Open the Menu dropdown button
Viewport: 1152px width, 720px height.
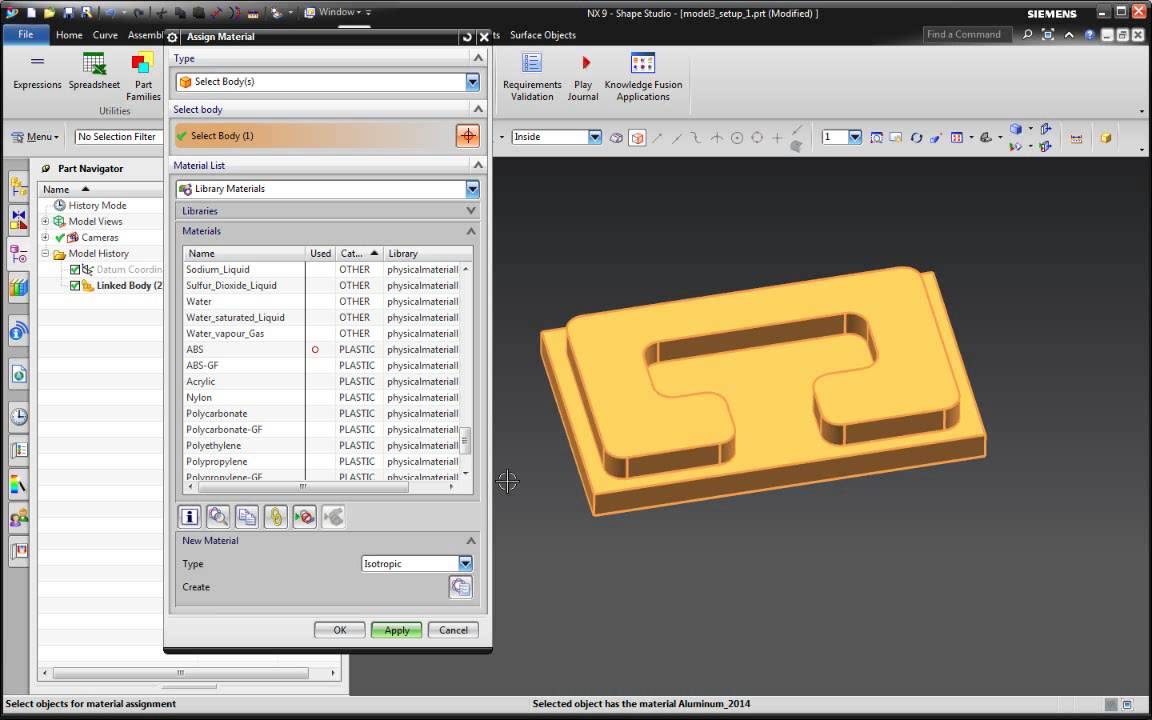click(x=37, y=137)
